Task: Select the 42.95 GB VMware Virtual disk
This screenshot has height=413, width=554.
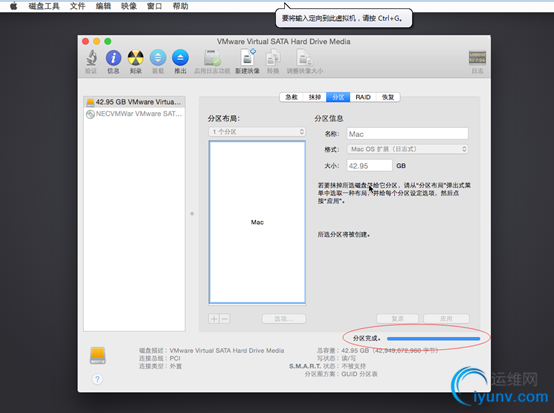Action: pyautogui.click(x=134, y=102)
